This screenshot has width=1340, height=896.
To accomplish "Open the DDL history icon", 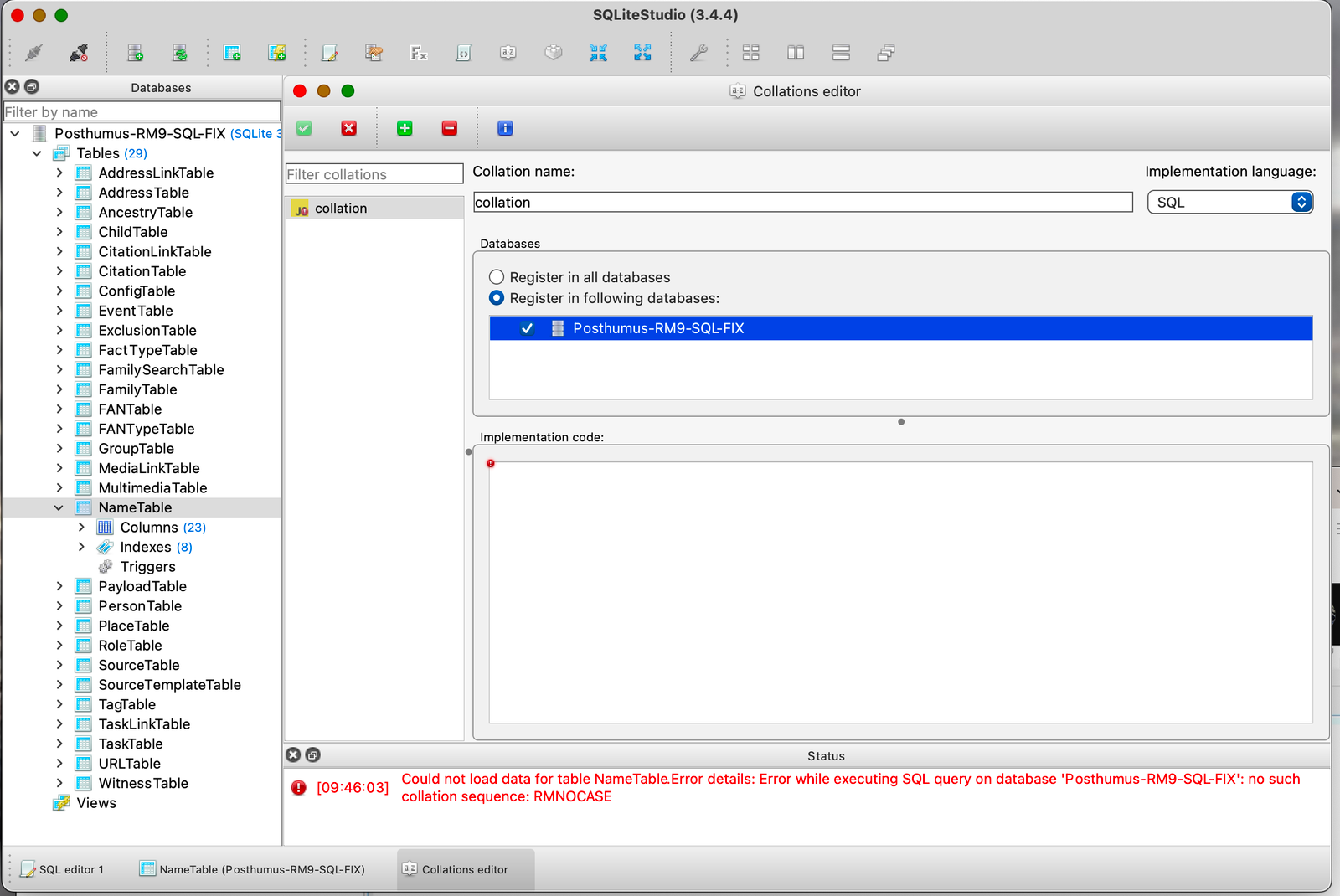I will pyautogui.click(x=374, y=53).
